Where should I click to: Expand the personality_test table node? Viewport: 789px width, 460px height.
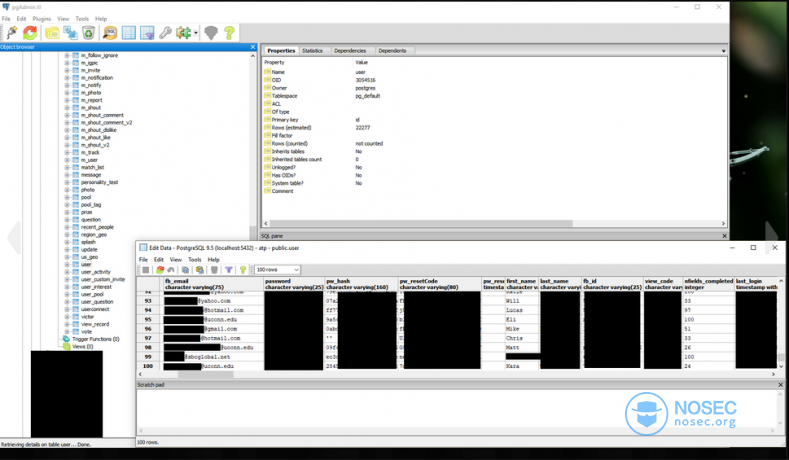coord(67,182)
